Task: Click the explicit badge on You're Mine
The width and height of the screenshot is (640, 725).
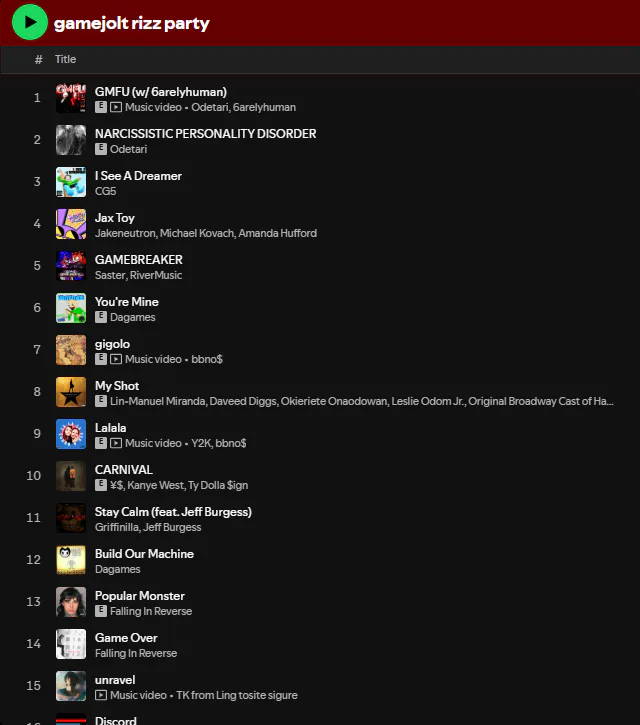Action: click(x=101, y=317)
